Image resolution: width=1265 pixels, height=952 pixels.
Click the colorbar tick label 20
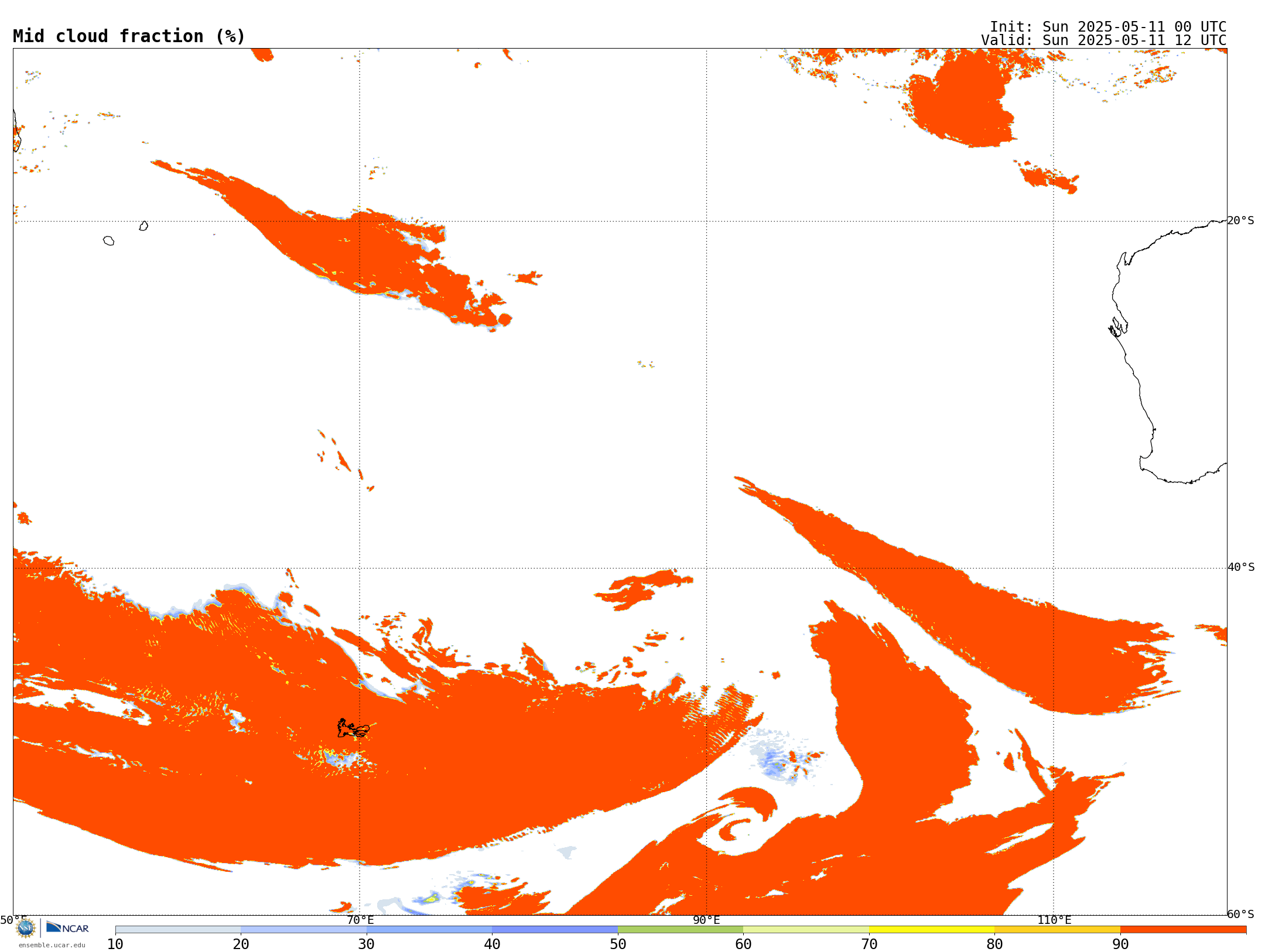[241, 944]
